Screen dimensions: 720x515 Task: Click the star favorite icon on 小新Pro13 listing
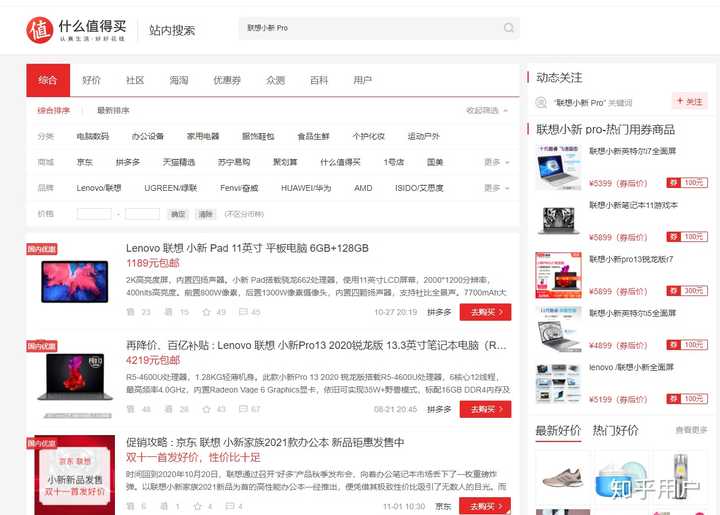206,409
